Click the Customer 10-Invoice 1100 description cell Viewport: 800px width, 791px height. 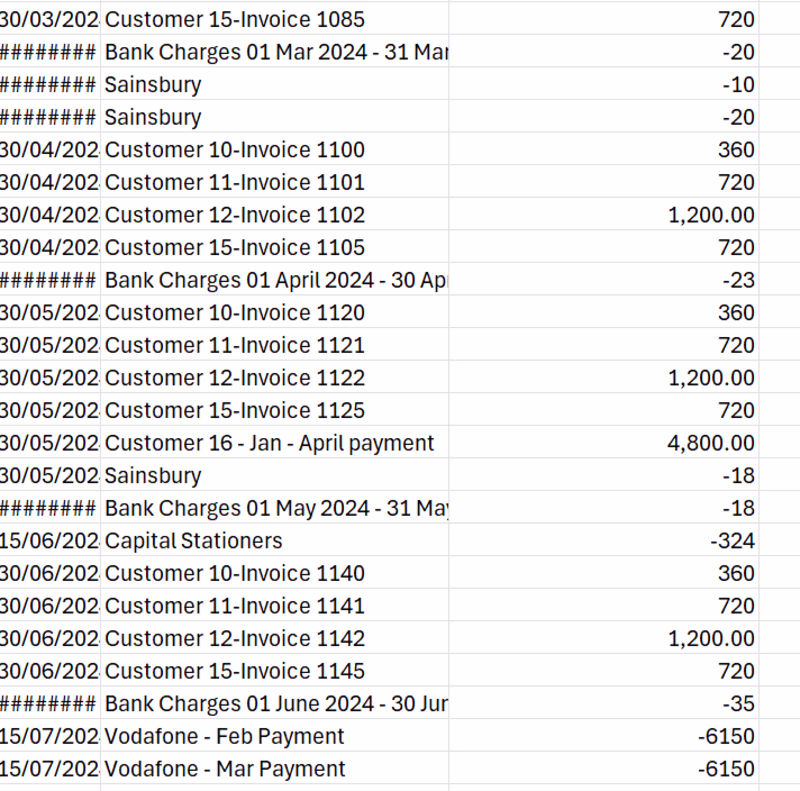[x=235, y=150]
